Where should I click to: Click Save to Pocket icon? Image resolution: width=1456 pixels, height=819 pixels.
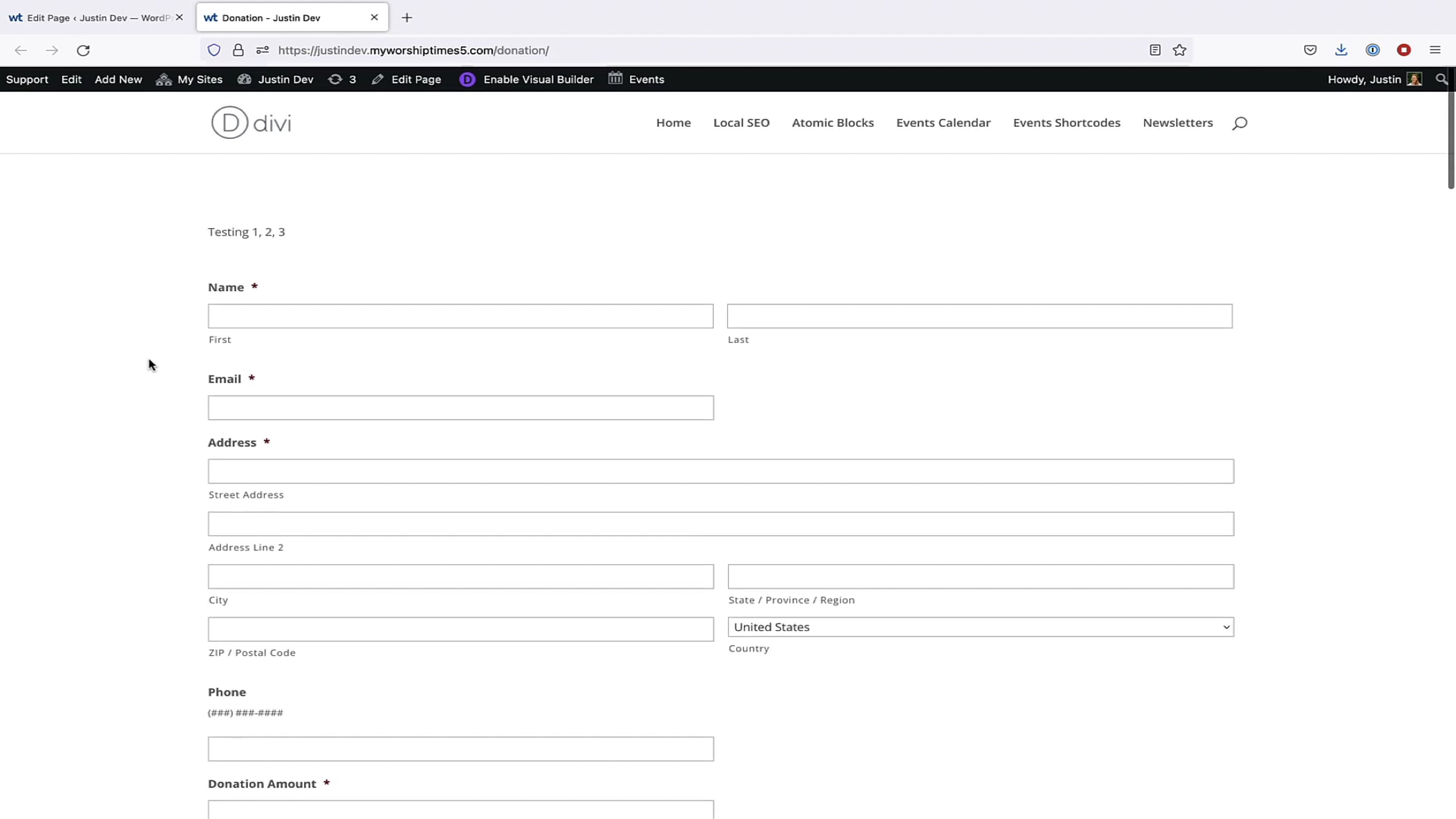click(x=1310, y=50)
